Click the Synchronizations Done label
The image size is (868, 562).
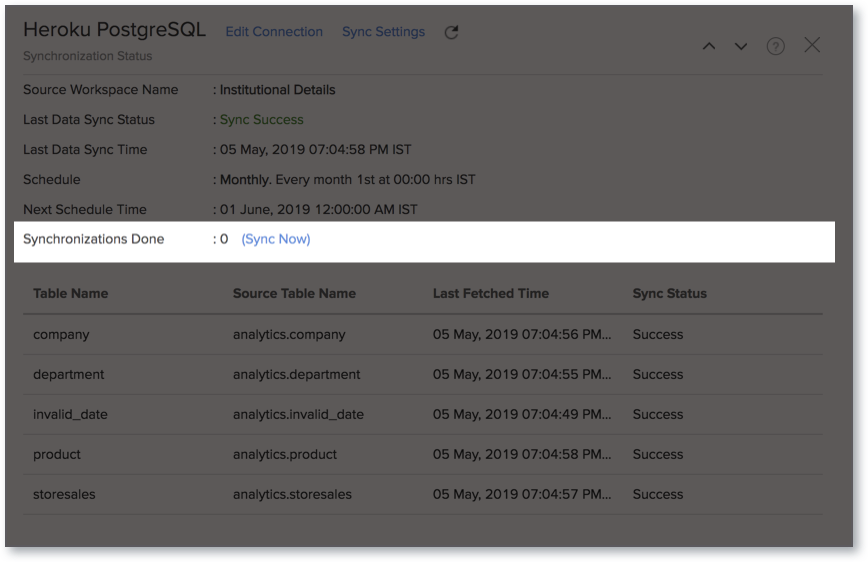[94, 239]
